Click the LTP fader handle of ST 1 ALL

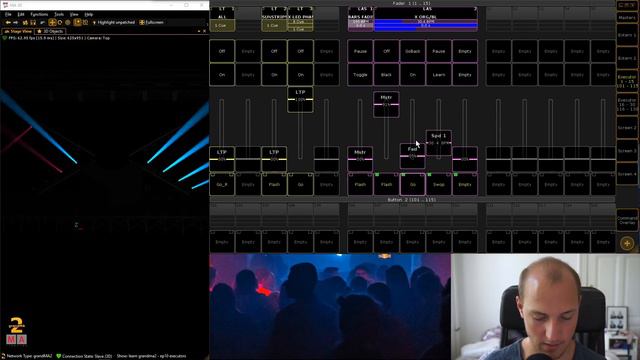(x=222, y=159)
